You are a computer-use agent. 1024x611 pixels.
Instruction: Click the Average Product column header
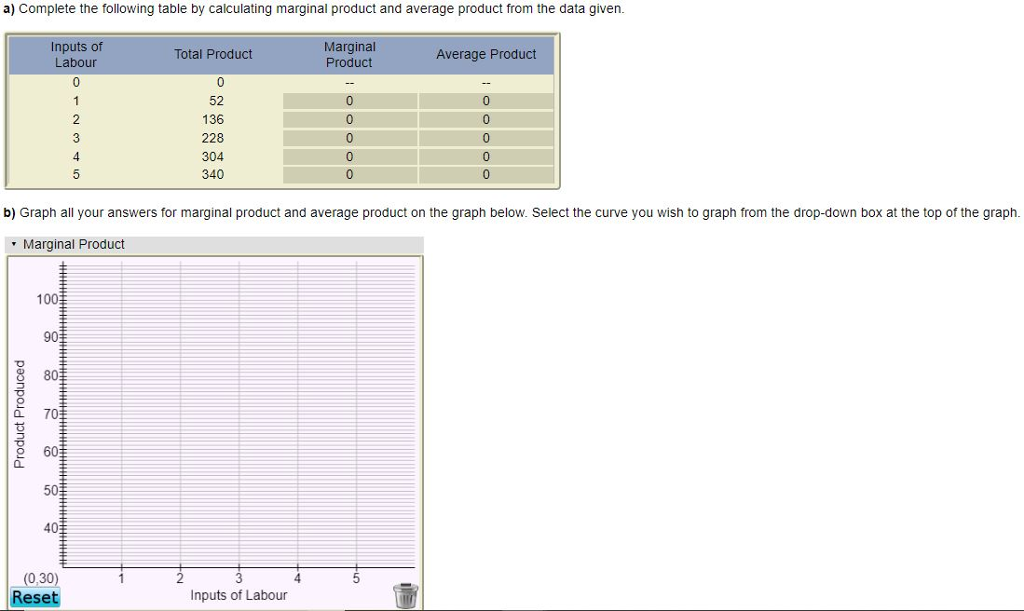point(486,54)
